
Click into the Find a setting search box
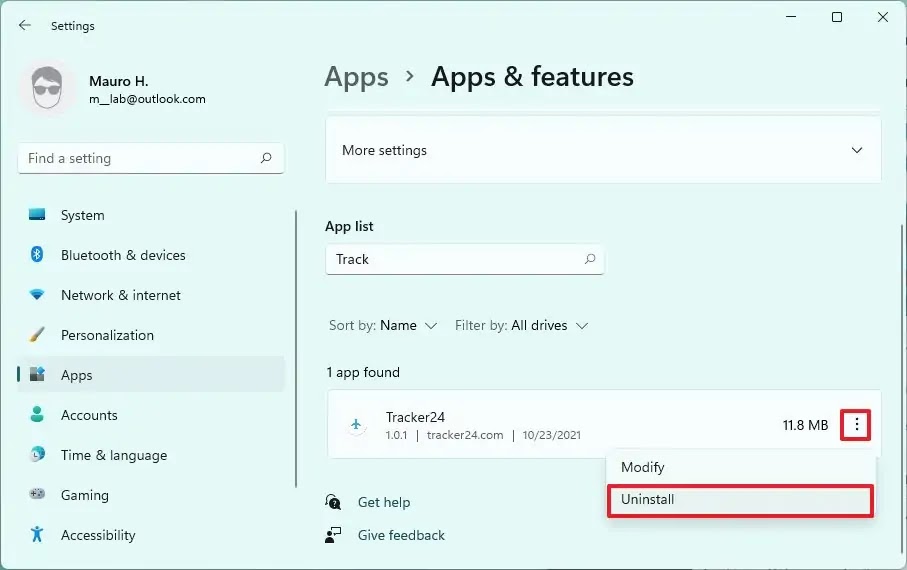[151, 158]
